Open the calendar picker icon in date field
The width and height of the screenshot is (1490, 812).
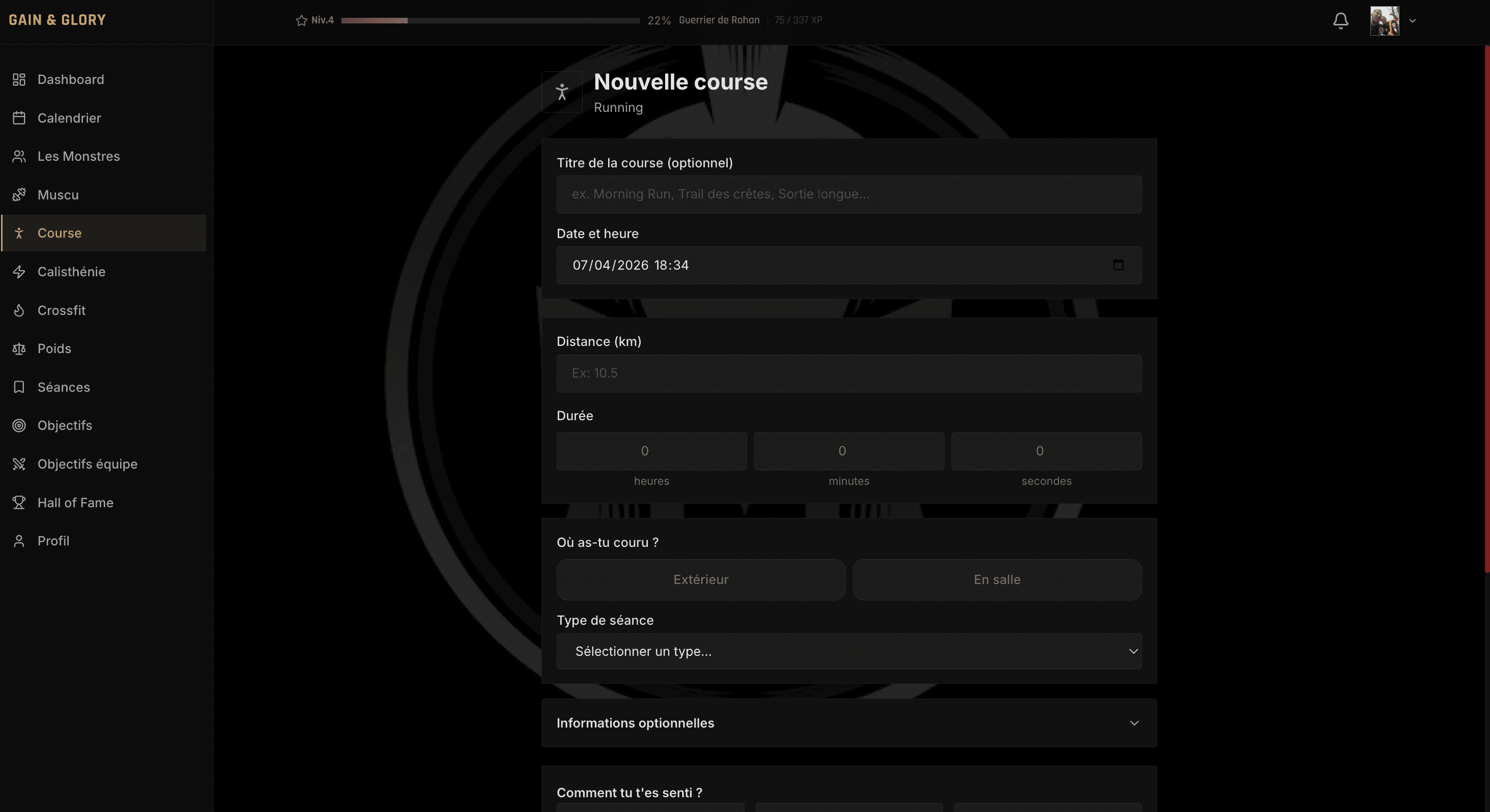pyautogui.click(x=1118, y=265)
